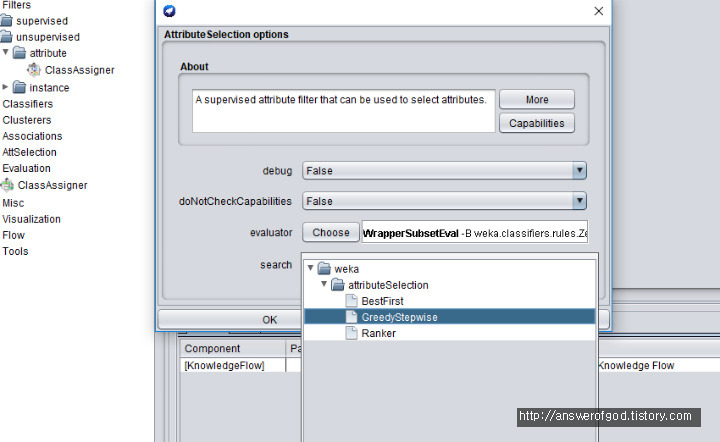Screen dimensions: 720x442
Task: Click the attribute folder icon in sidebar
Action: coord(19,53)
